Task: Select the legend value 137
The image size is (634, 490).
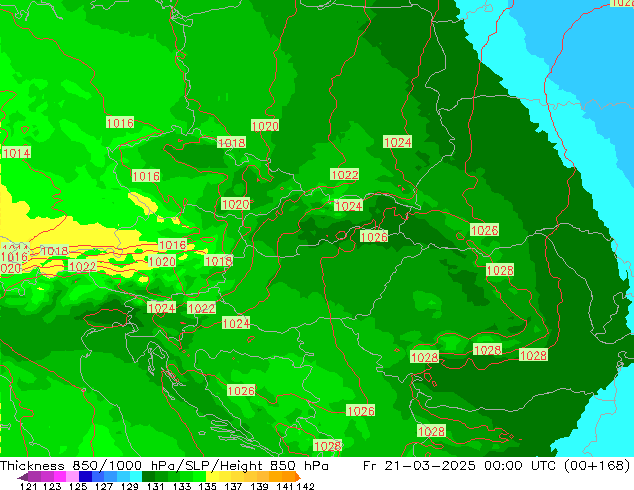Action: tap(233, 486)
